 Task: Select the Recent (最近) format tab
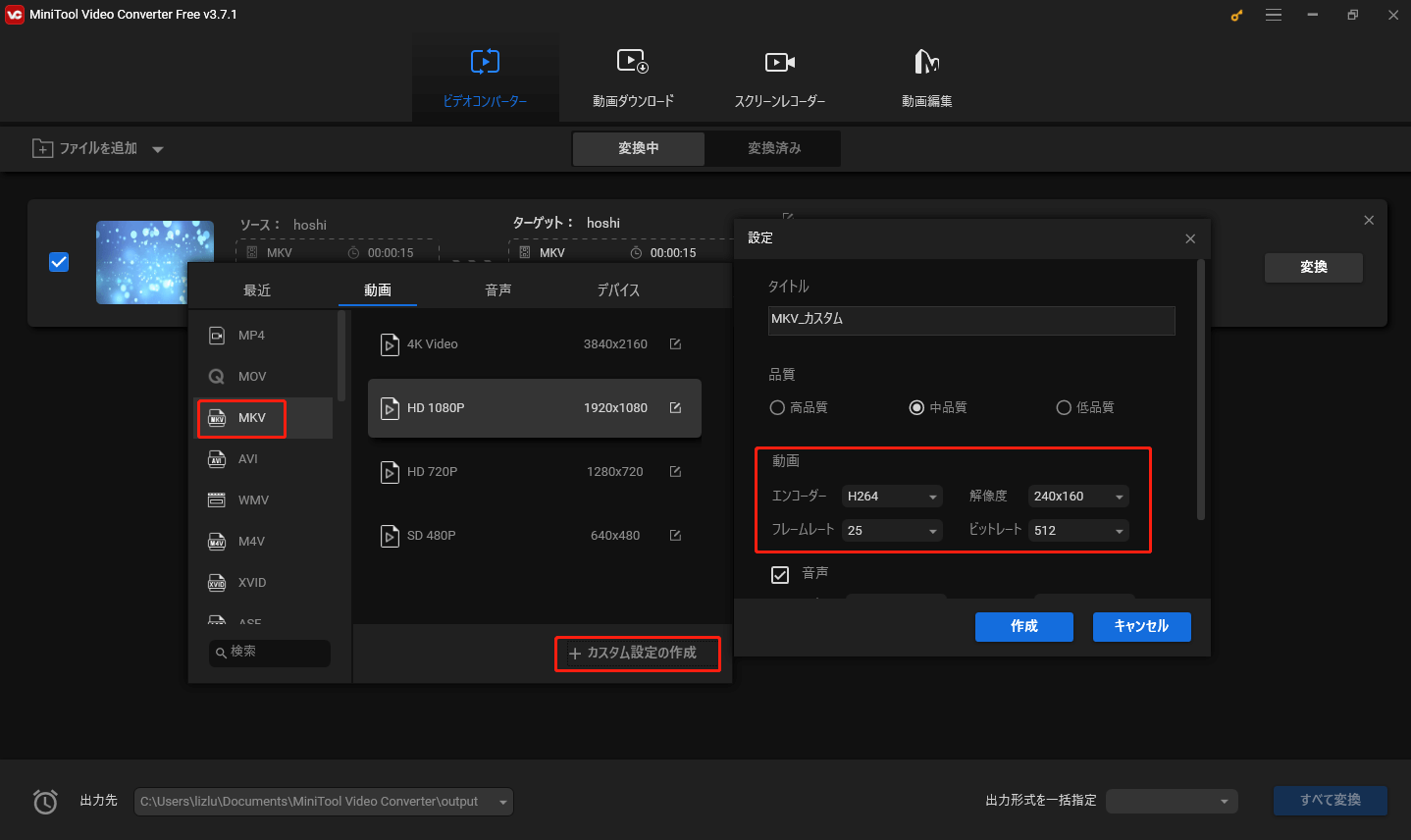point(257,290)
